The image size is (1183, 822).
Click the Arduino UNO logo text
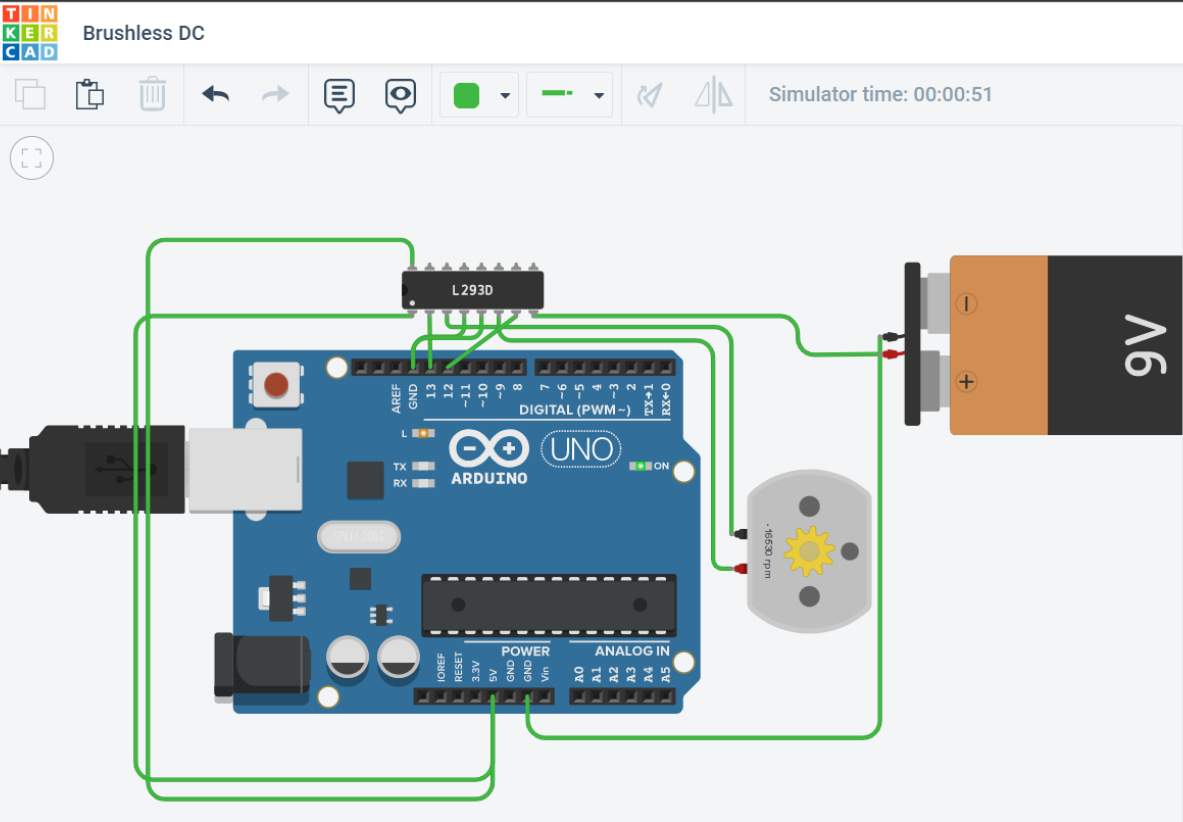581,449
